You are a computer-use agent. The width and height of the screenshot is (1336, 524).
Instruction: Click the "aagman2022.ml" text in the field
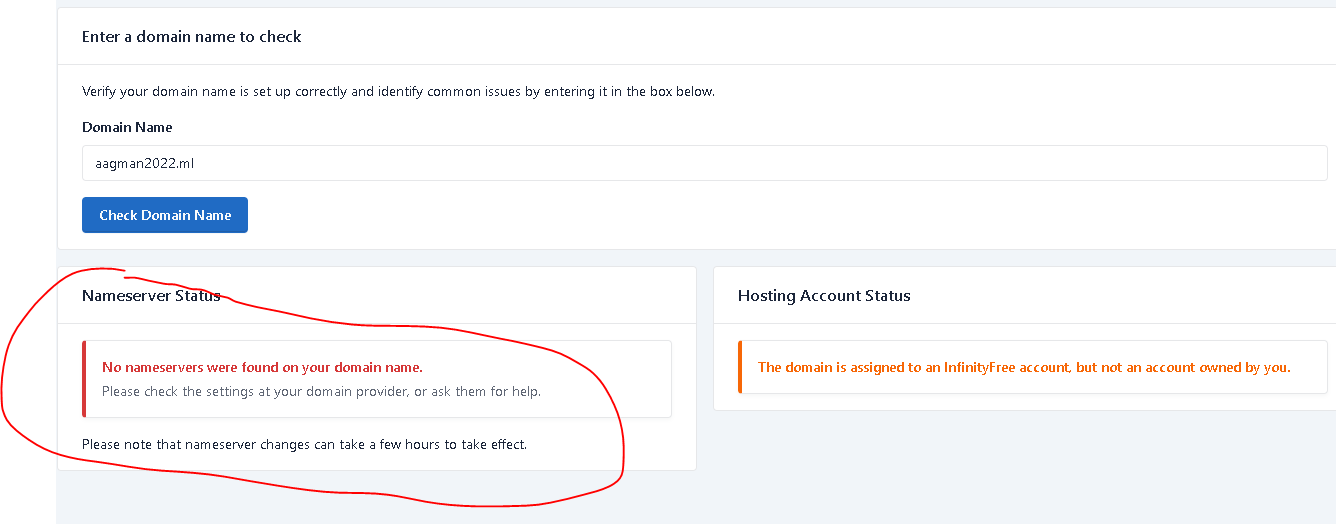coord(138,163)
